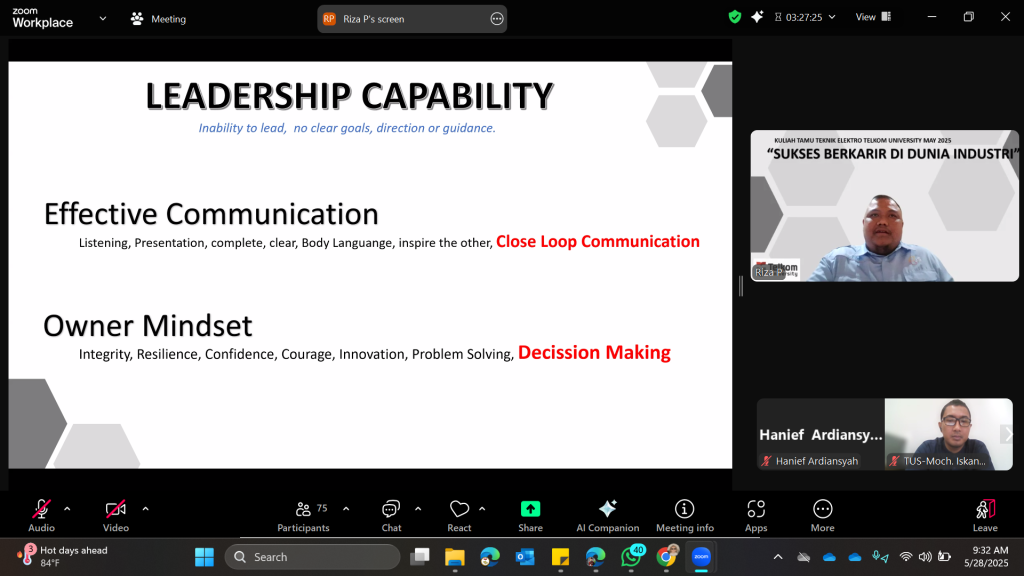
Task: Open clock and date 9:32 AM
Action: pos(987,556)
